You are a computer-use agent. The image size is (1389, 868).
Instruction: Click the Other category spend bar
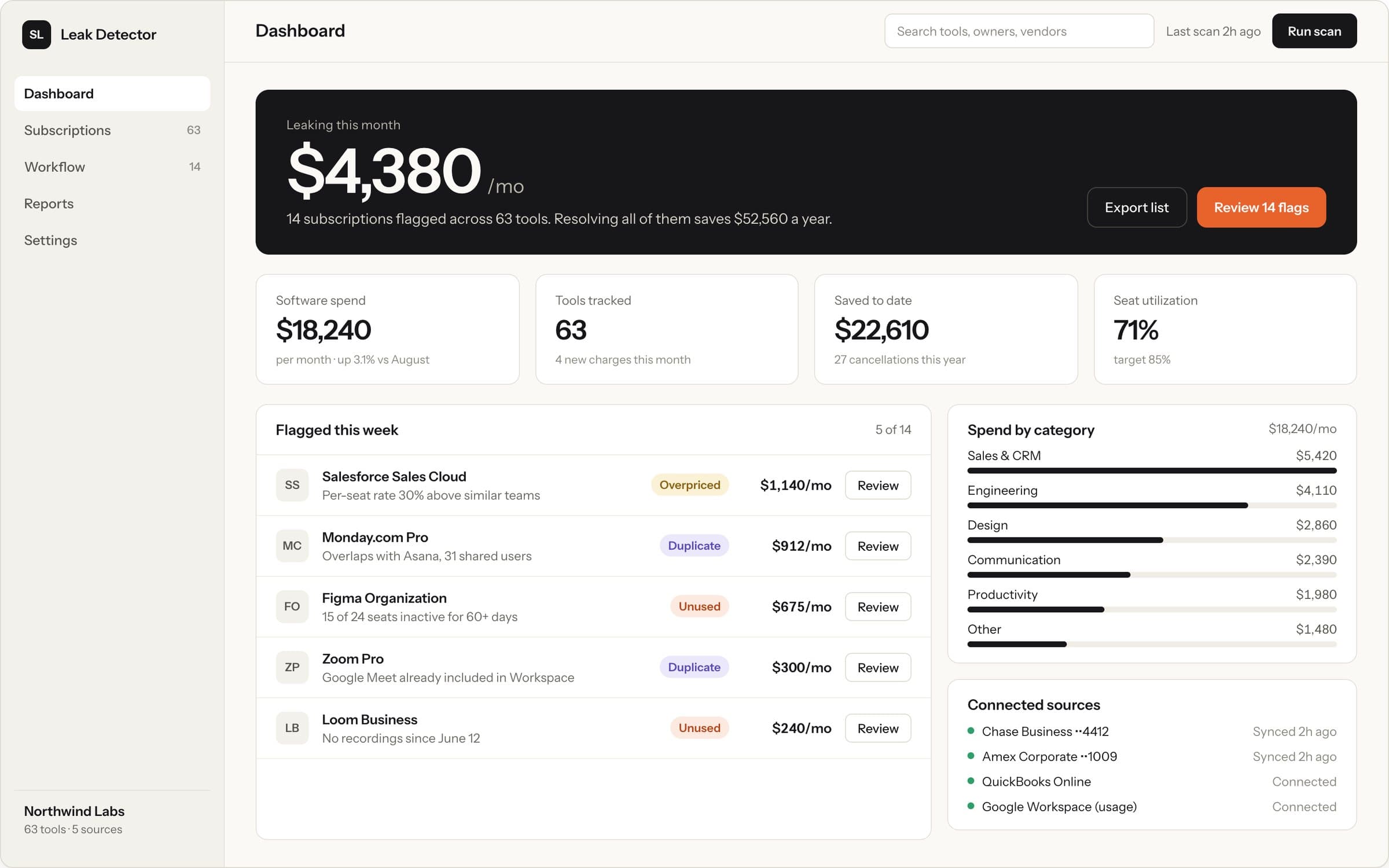point(1152,645)
